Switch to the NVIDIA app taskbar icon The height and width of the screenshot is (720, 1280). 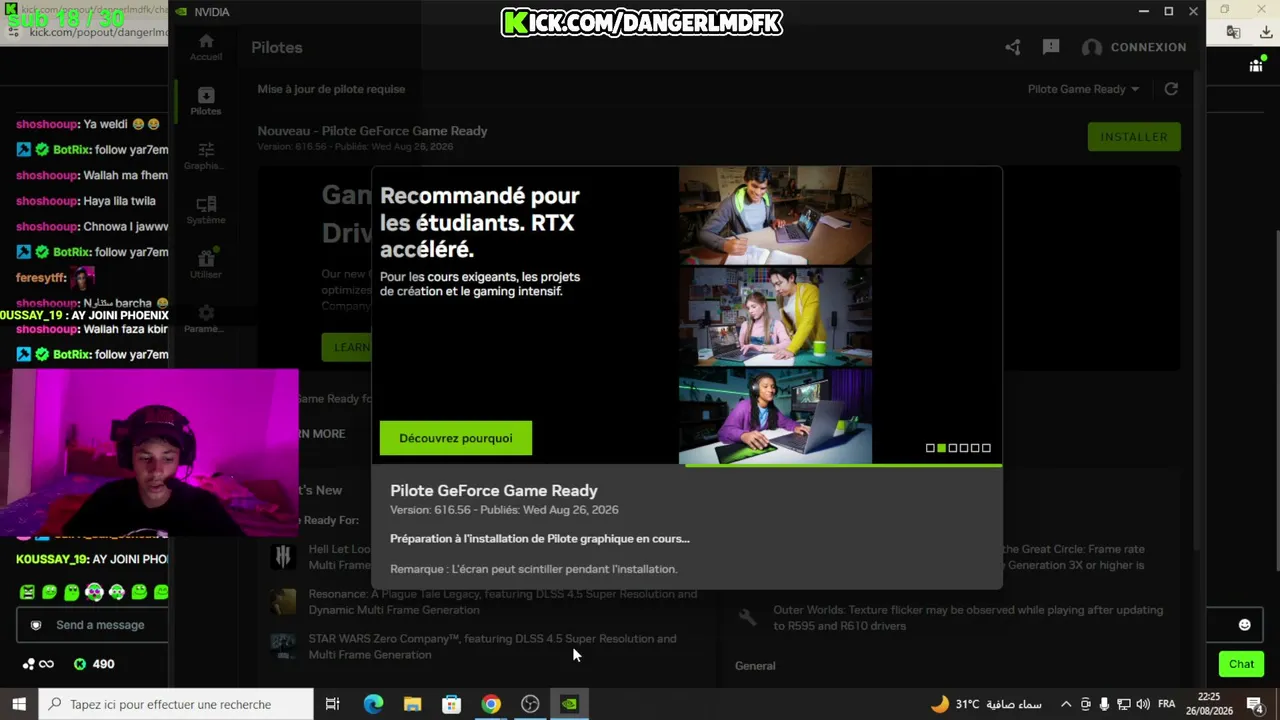click(569, 704)
